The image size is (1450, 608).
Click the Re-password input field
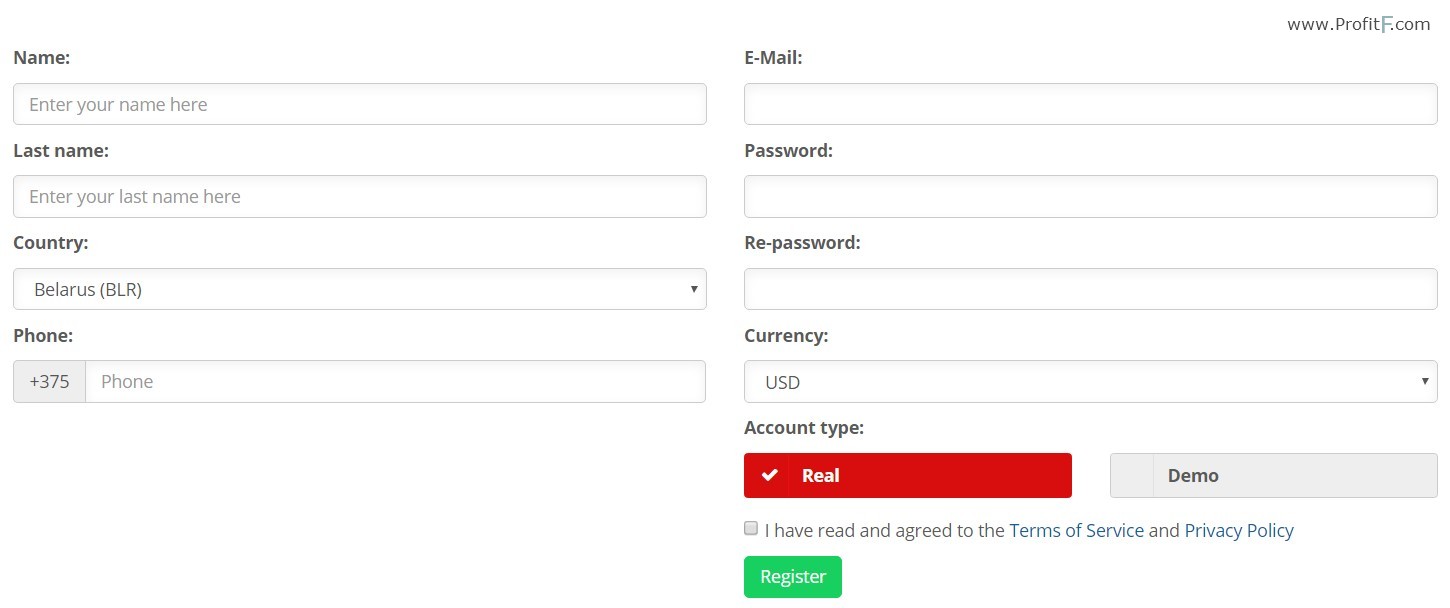pos(1091,289)
